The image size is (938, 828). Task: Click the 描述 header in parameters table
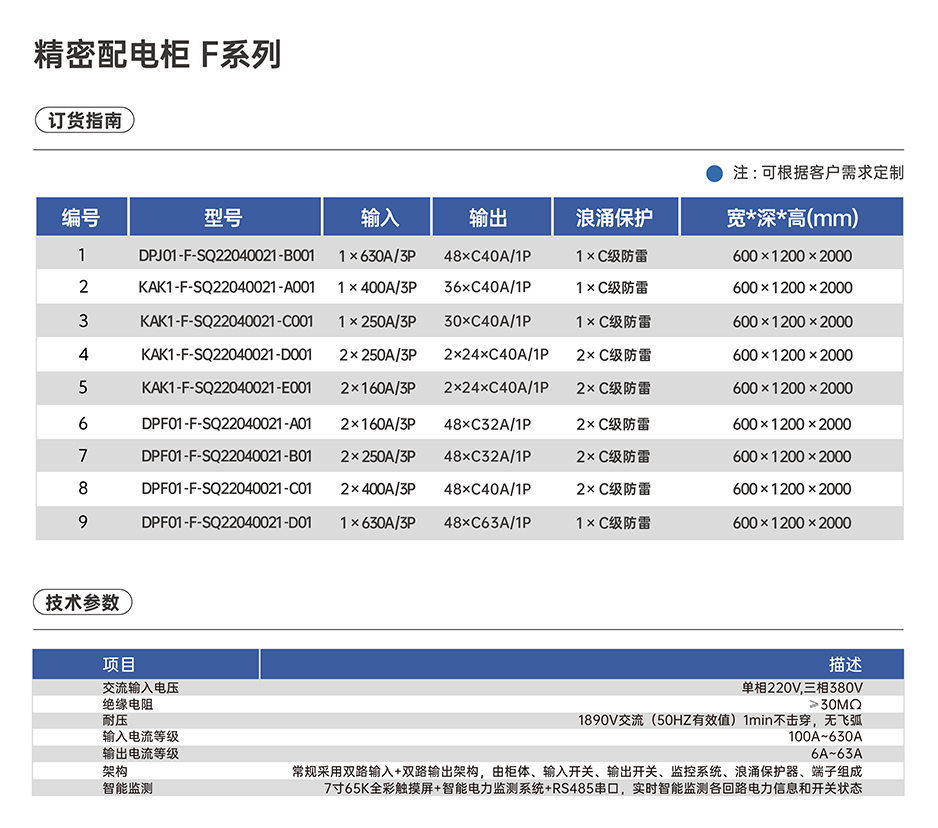point(845,664)
